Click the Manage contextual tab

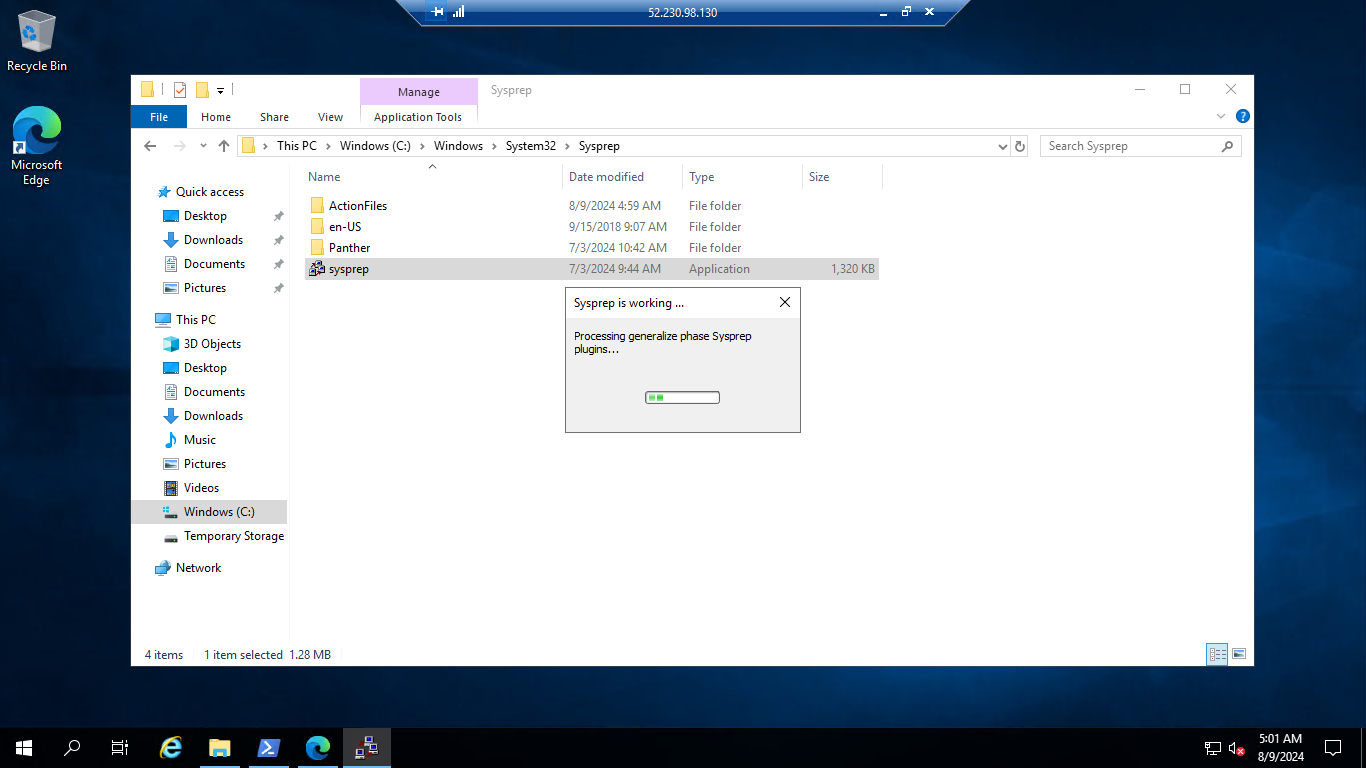tap(419, 92)
